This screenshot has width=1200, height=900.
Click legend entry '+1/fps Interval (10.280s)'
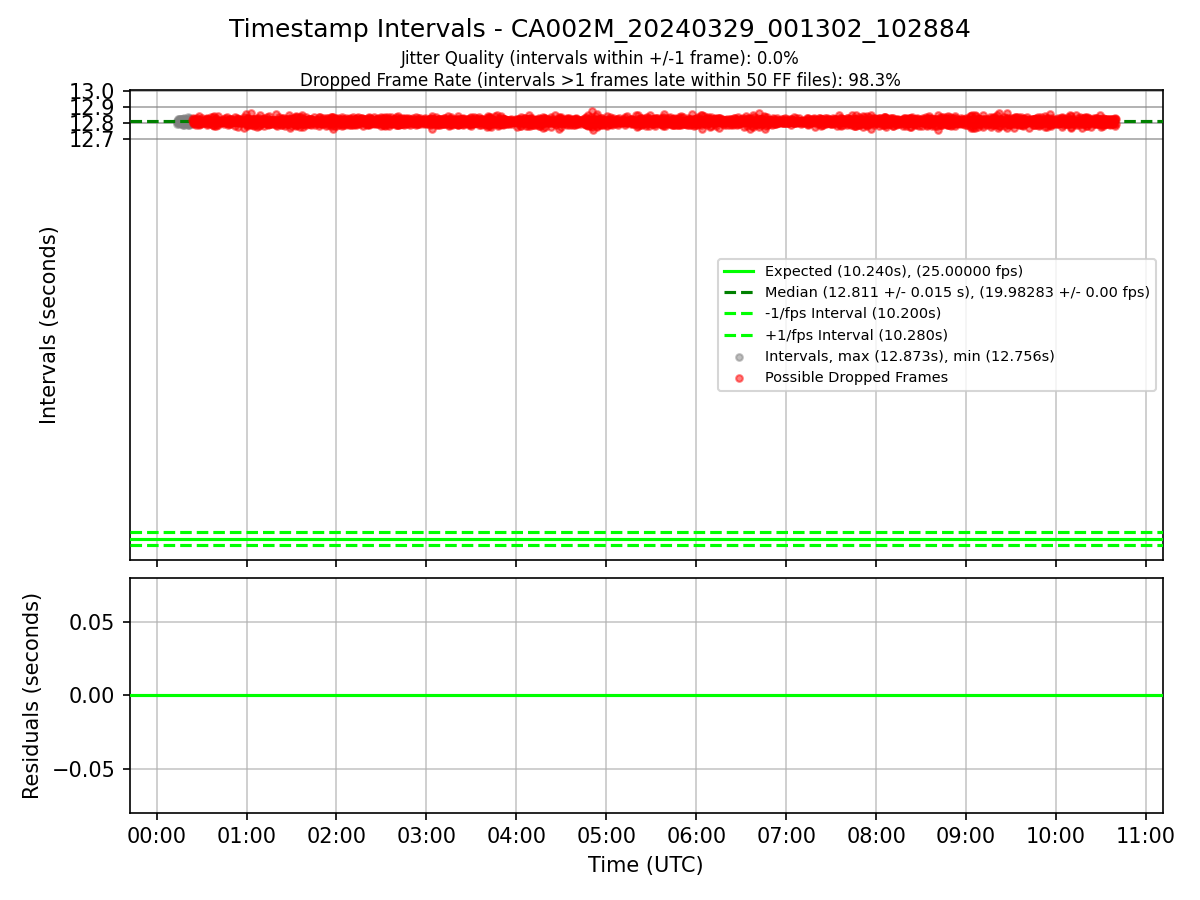pyautogui.click(x=856, y=335)
